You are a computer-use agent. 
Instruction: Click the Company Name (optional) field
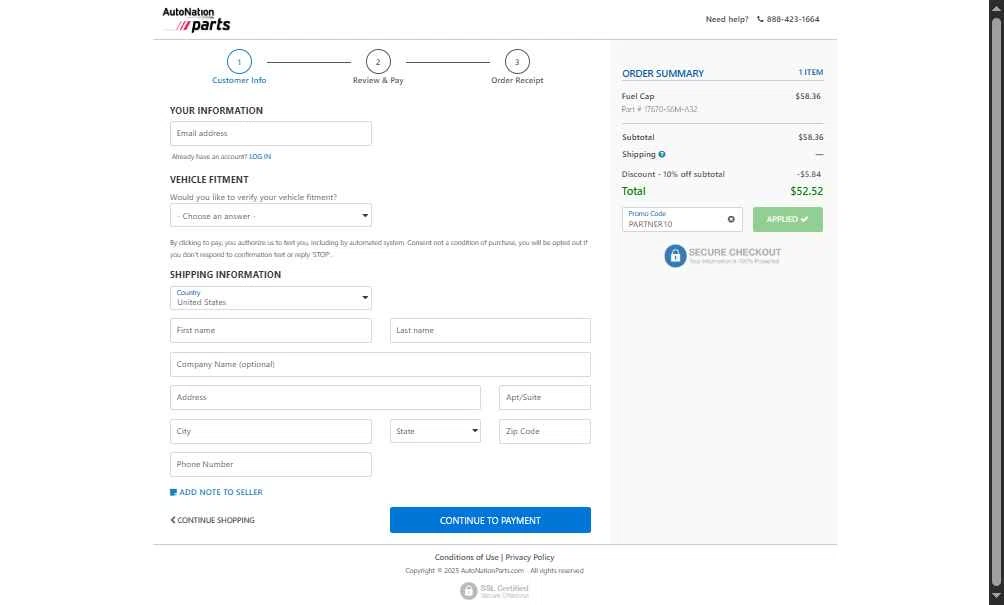coord(380,364)
